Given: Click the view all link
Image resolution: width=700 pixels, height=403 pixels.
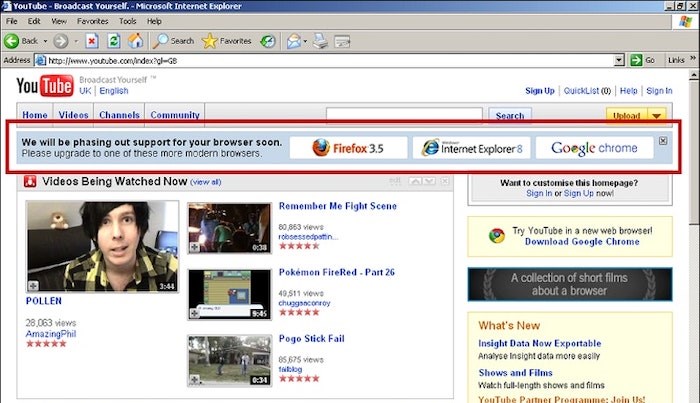Looking at the screenshot, I should 205,182.
